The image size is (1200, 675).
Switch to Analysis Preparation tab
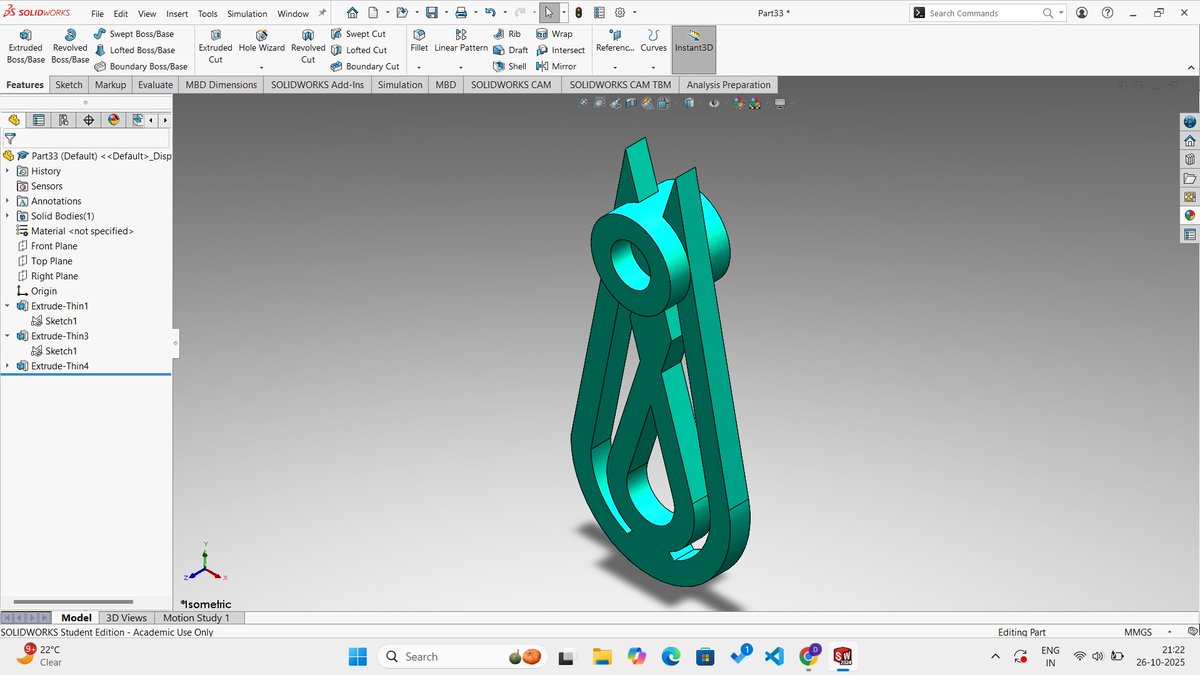(728, 85)
